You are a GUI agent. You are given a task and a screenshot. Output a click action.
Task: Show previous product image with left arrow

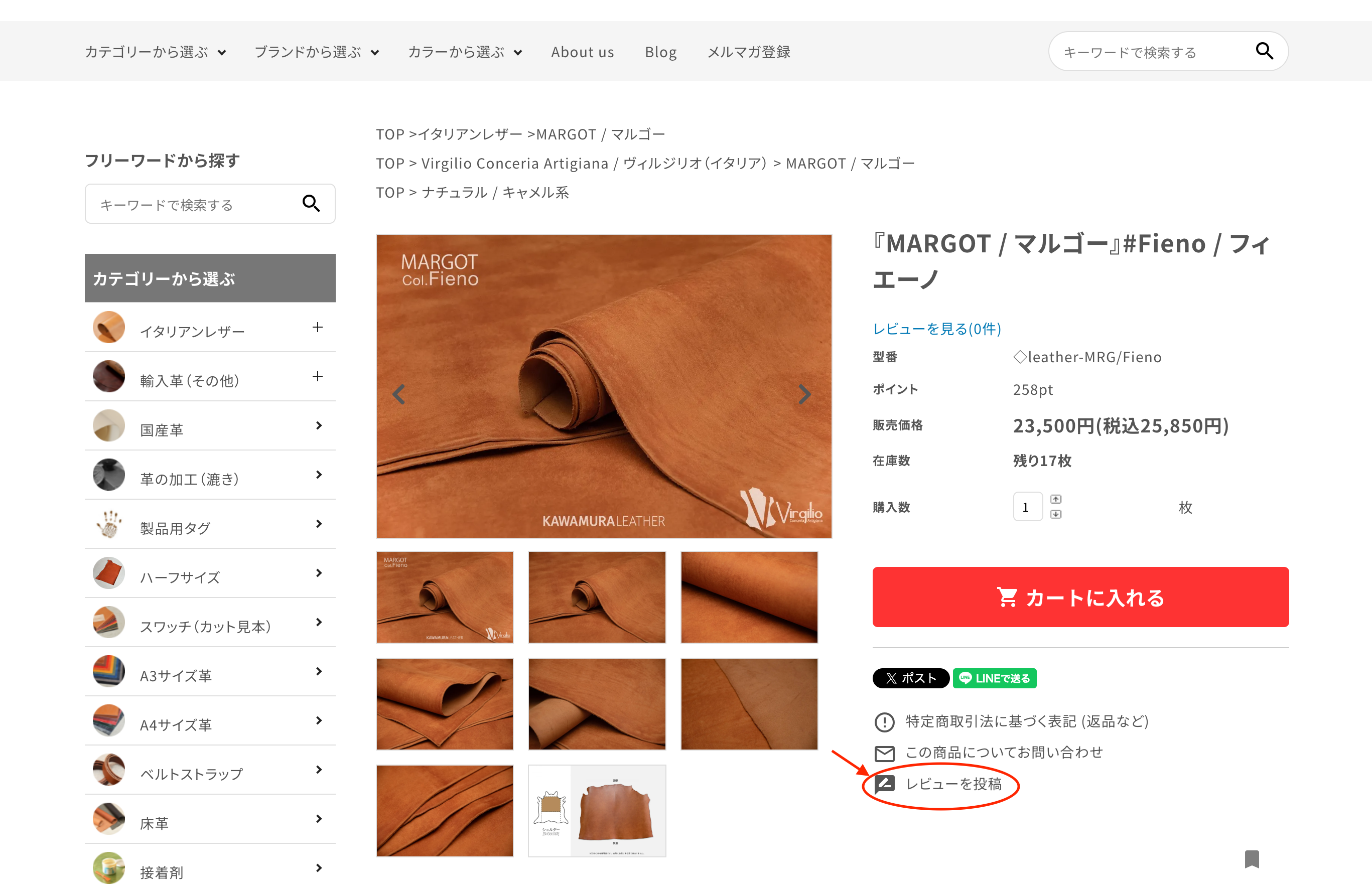pyautogui.click(x=398, y=395)
